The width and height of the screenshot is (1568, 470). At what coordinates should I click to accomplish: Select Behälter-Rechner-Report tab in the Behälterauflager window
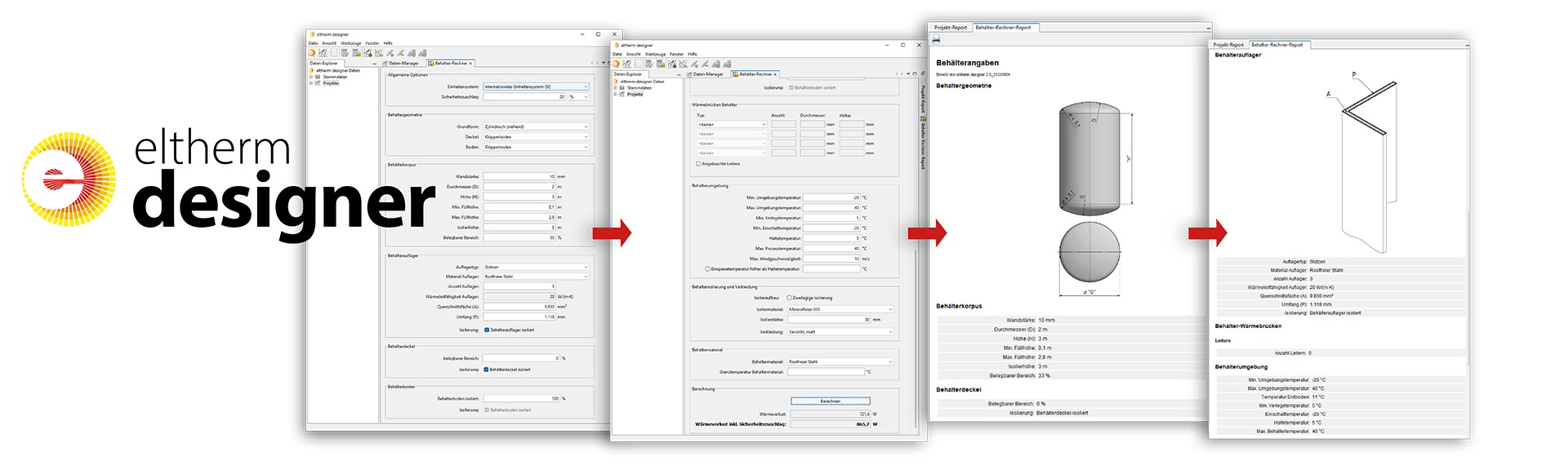coord(1277,45)
